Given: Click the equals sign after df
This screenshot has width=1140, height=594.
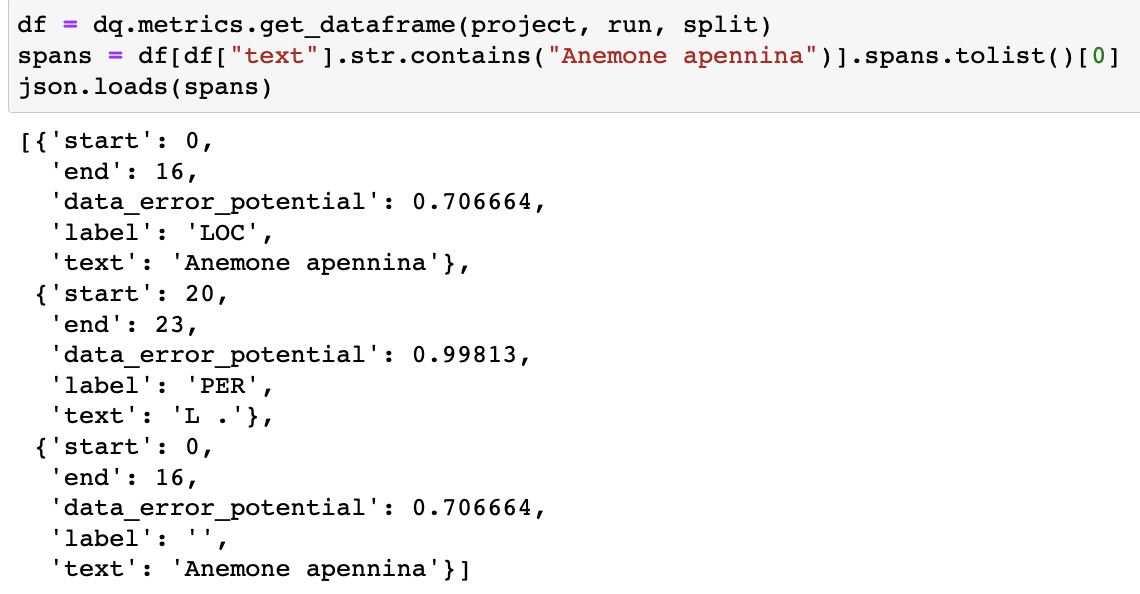Looking at the screenshot, I should click(x=70, y=25).
